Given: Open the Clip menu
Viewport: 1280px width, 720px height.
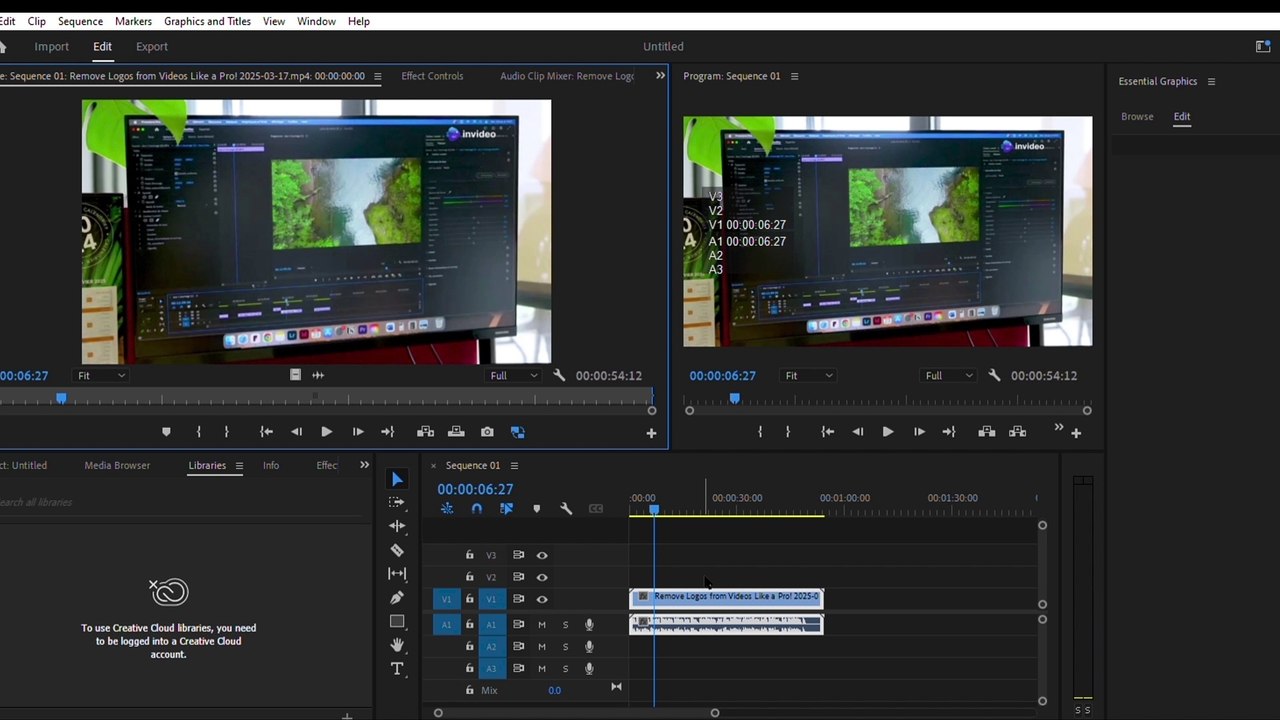Looking at the screenshot, I should [36, 21].
